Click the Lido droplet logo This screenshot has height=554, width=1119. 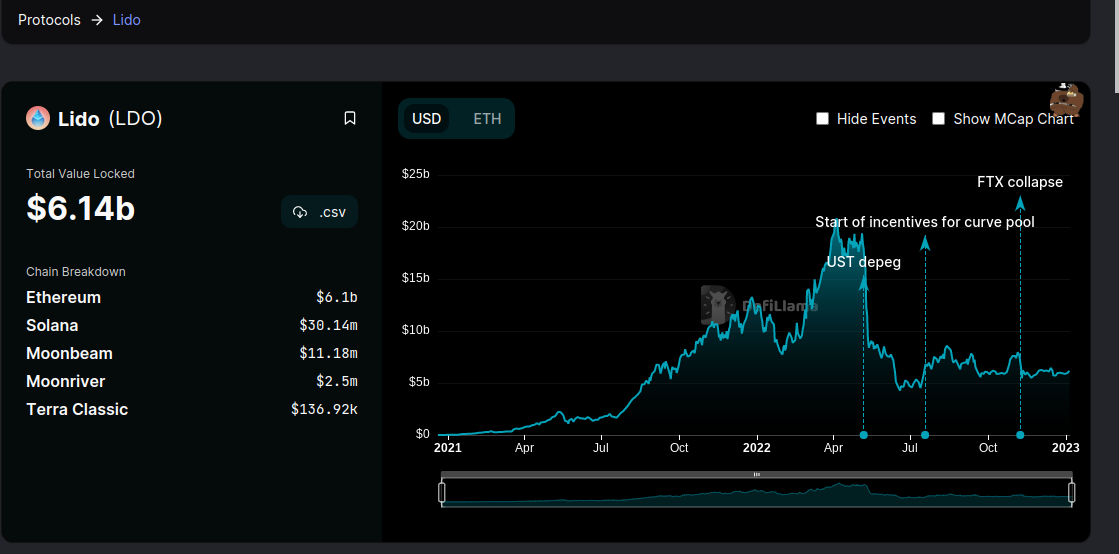click(x=38, y=119)
